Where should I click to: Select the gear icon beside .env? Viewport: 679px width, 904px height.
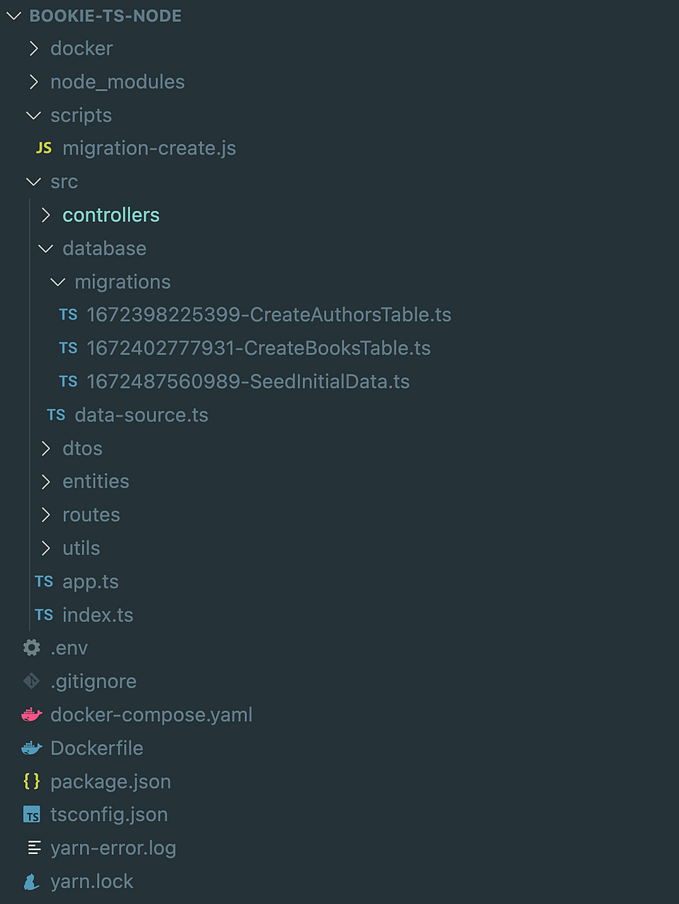[x=31, y=647]
